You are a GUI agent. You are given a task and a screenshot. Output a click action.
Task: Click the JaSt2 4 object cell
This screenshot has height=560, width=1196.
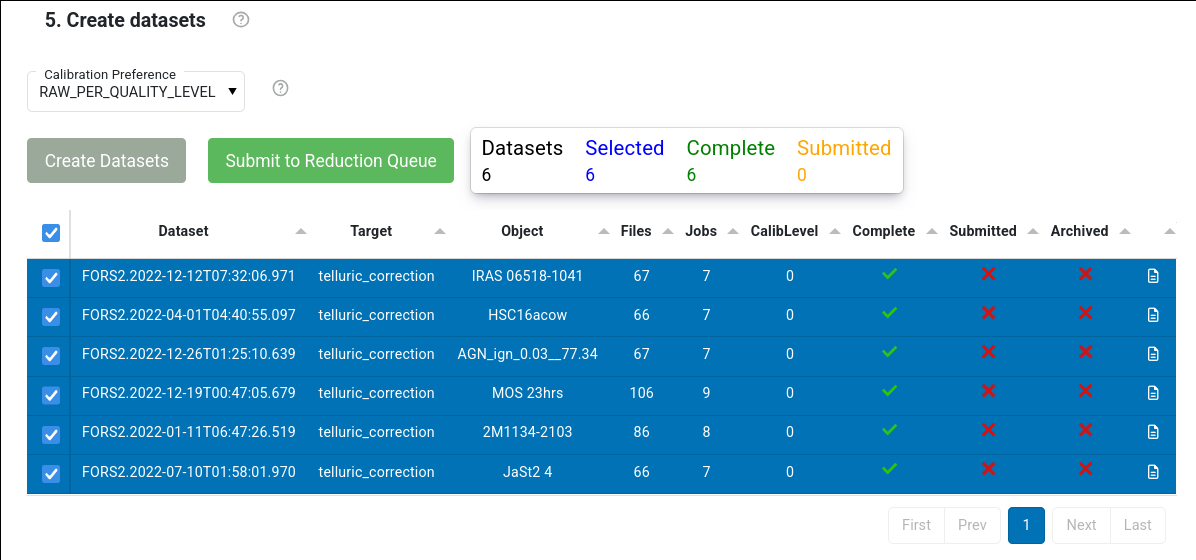[527, 471]
